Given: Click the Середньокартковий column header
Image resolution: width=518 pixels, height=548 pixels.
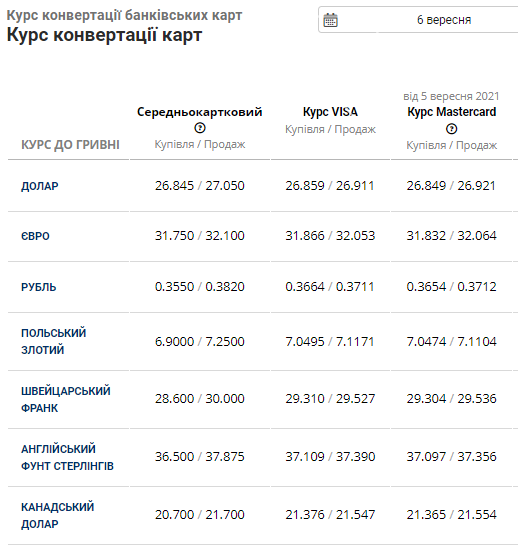Looking at the screenshot, I should (x=200, y=112).
